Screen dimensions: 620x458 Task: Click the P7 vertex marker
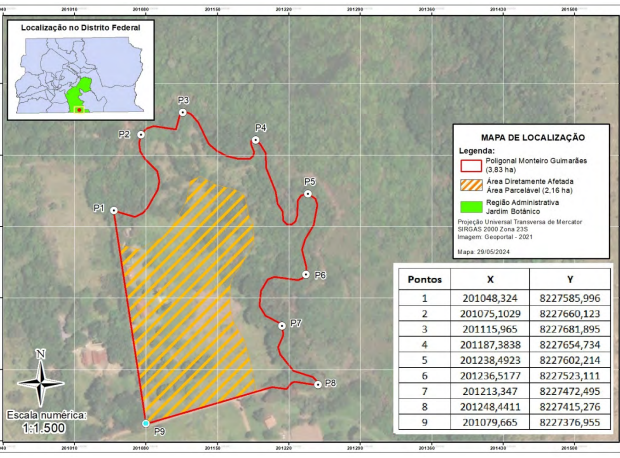point(281,324)
